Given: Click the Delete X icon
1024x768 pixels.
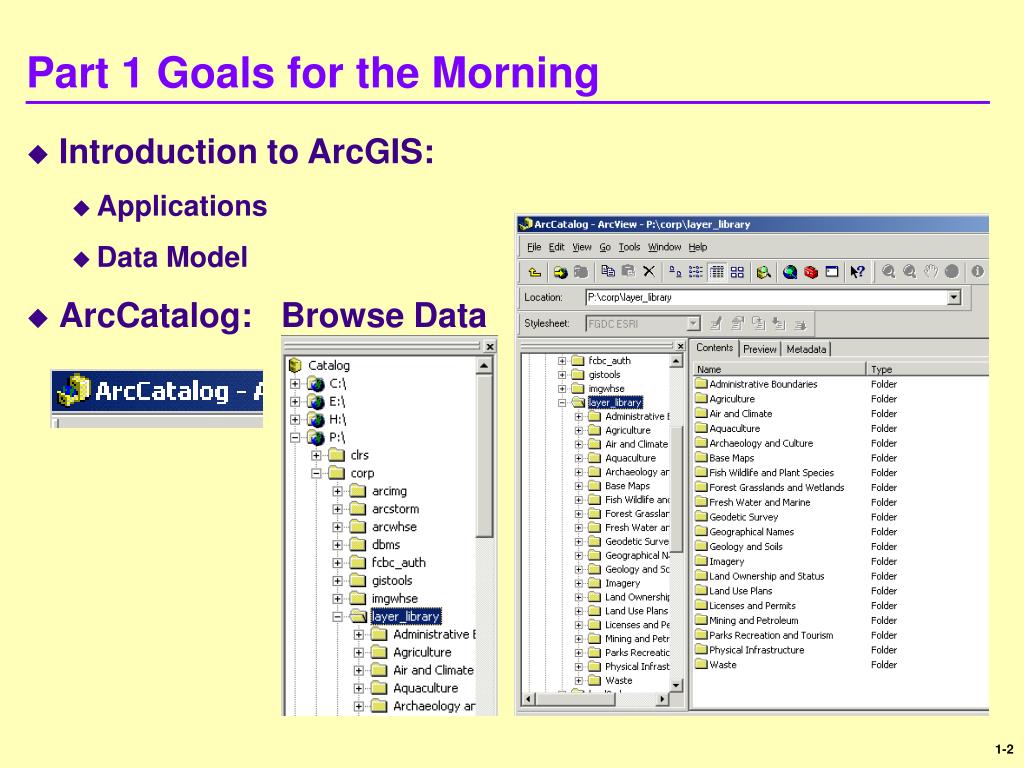Looking at the screenshot, I should (x=648, y=271).
